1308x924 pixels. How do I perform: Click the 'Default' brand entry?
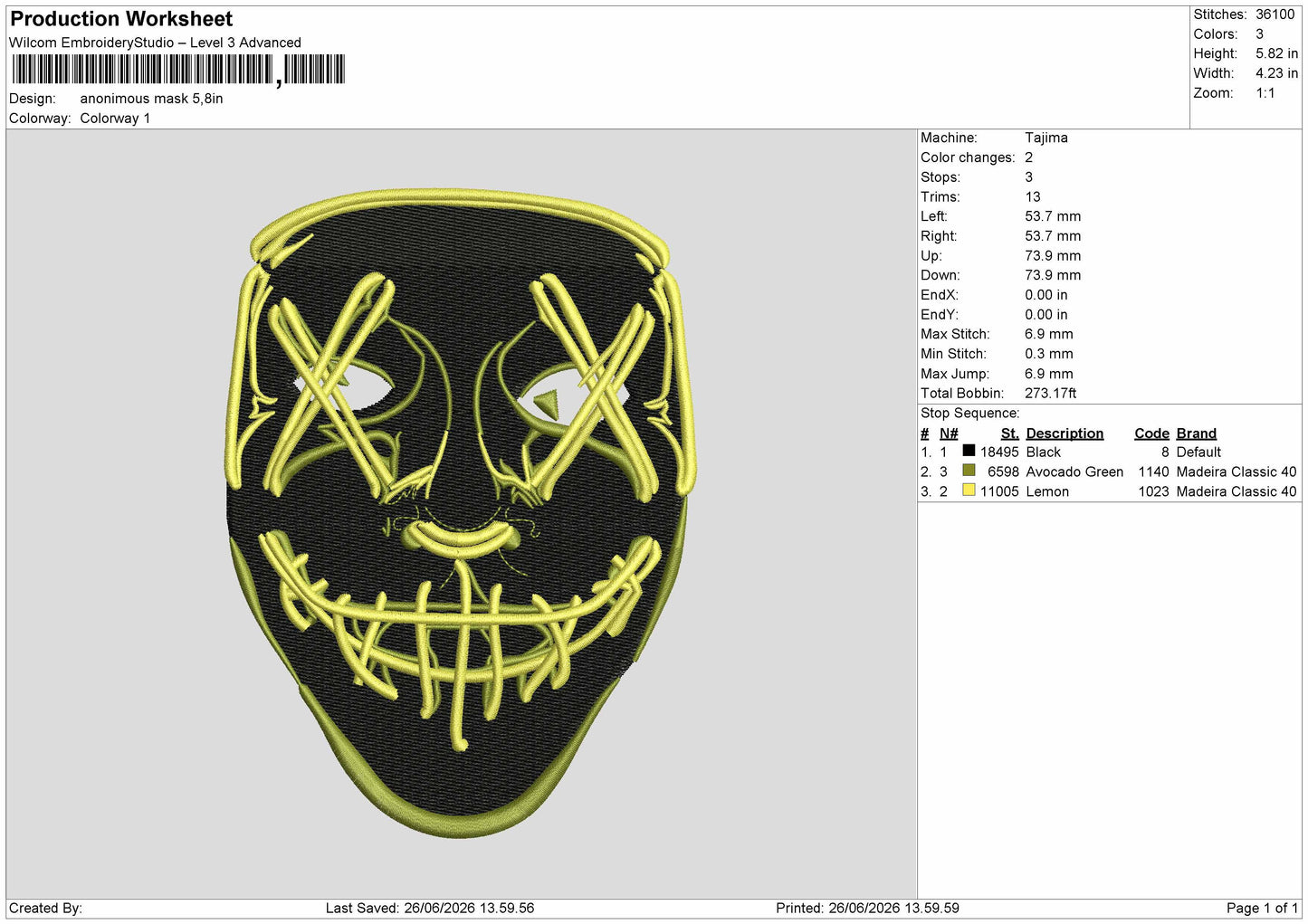point(1198,452)
